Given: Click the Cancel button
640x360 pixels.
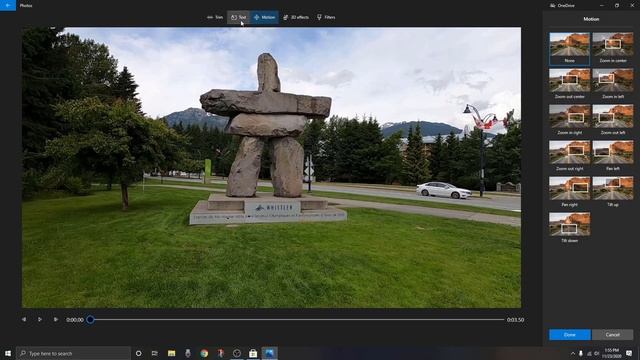Looking at the screenshot, I should pyautogui.click(x=612, y=335).
